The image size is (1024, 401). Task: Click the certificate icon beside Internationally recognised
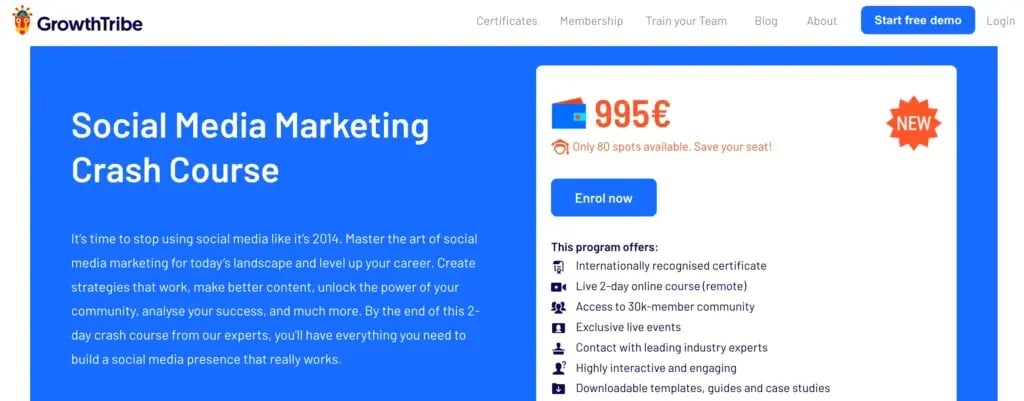558,266
